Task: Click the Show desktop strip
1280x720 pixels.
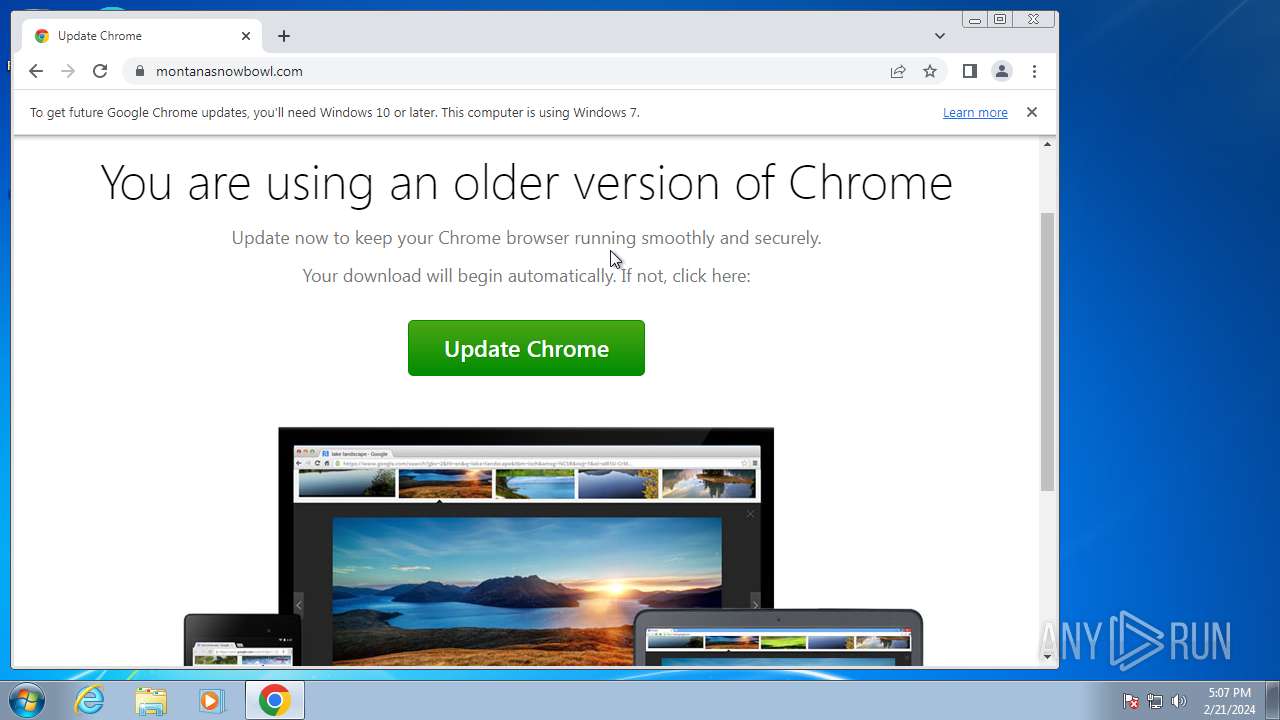Action: [x=1272, y=700]
